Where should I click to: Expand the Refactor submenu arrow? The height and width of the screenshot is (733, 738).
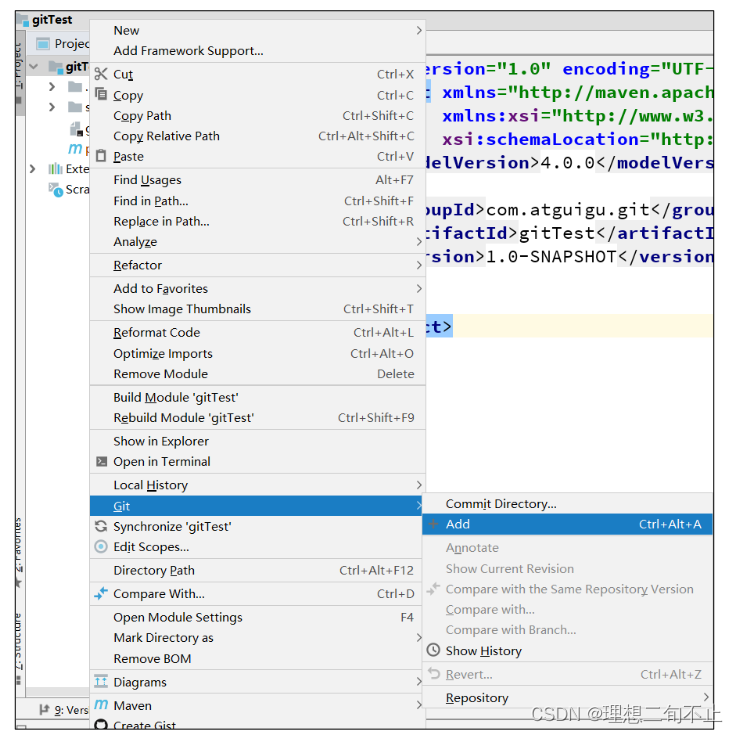click(x=419, y=265)
